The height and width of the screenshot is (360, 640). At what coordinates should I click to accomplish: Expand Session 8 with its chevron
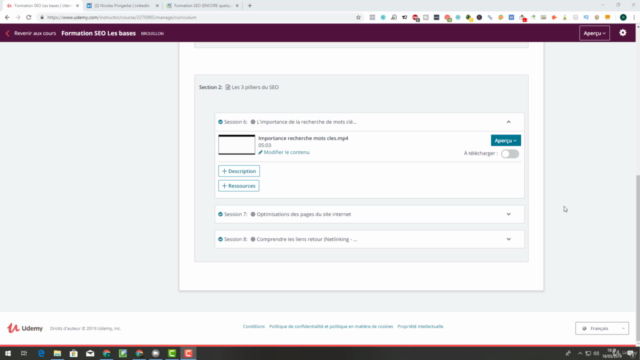point(509,239)
